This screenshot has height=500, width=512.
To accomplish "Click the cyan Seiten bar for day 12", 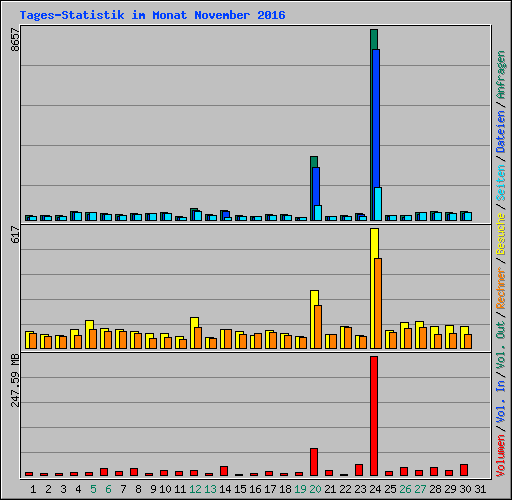I will 198,216.
